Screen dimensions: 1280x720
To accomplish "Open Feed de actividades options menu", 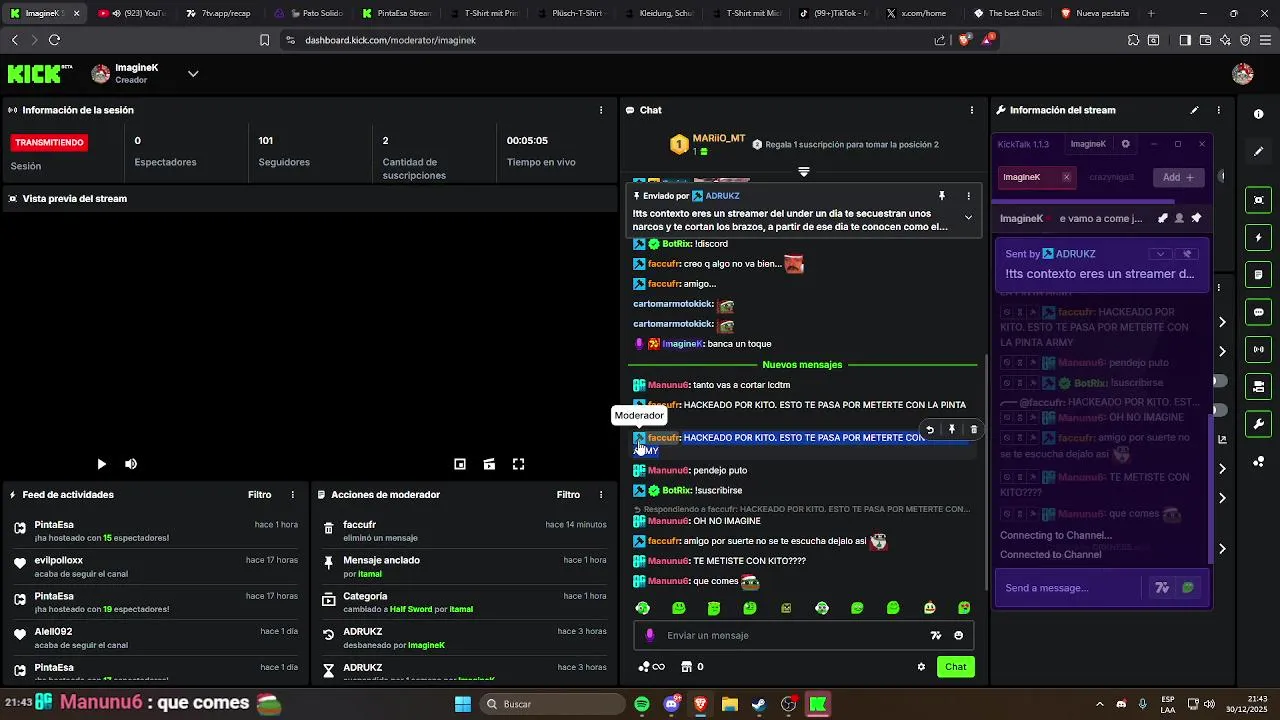I will pyautogui.click(x=293, y=495).
